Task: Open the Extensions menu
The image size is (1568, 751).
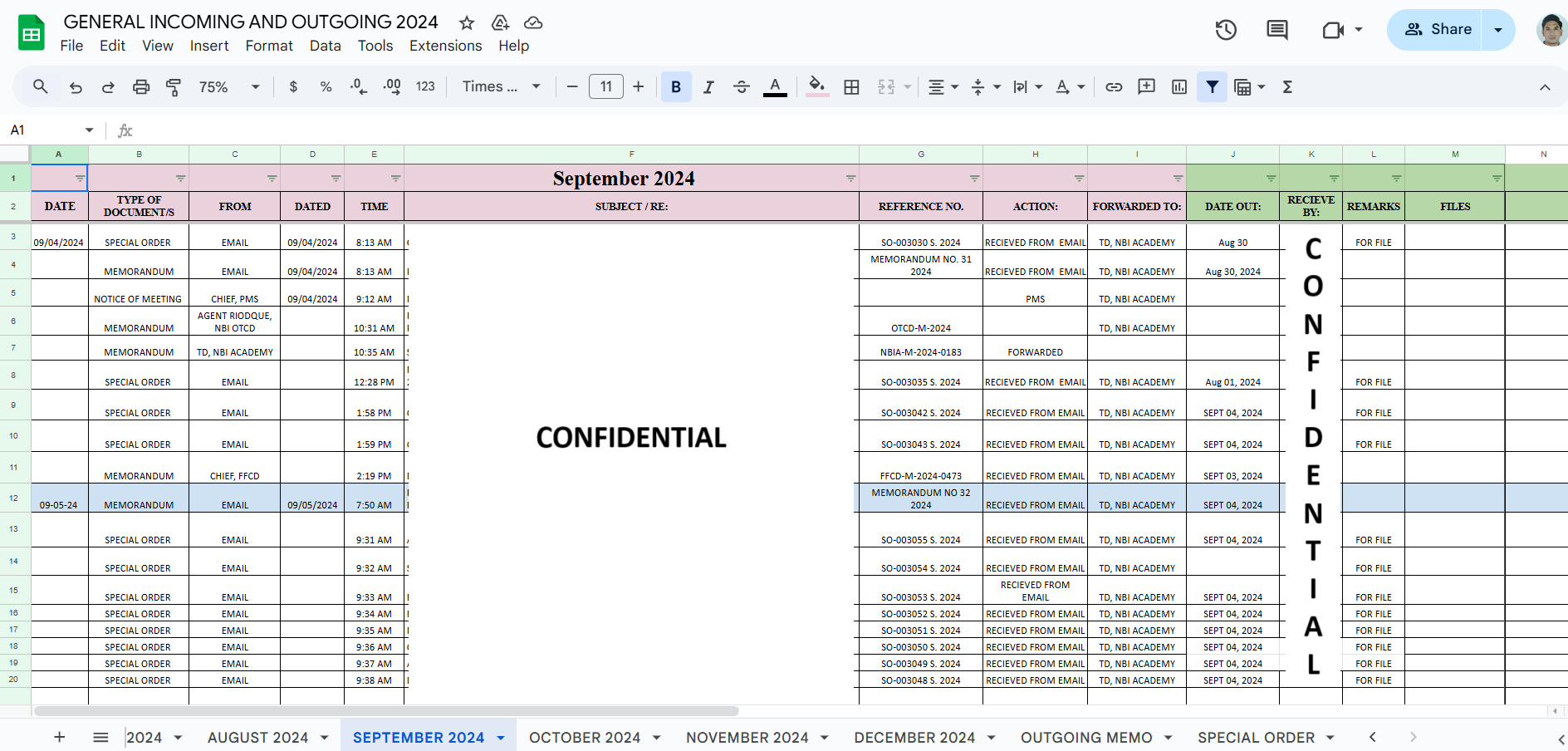Action: 445,46
